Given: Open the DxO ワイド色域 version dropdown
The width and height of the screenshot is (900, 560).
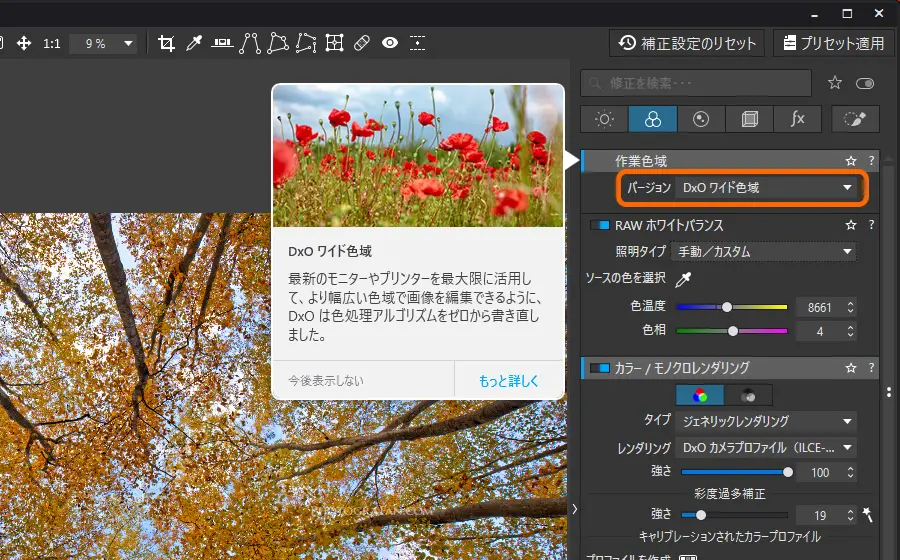Looking at the screenshot, I should (x=766, y=188).
